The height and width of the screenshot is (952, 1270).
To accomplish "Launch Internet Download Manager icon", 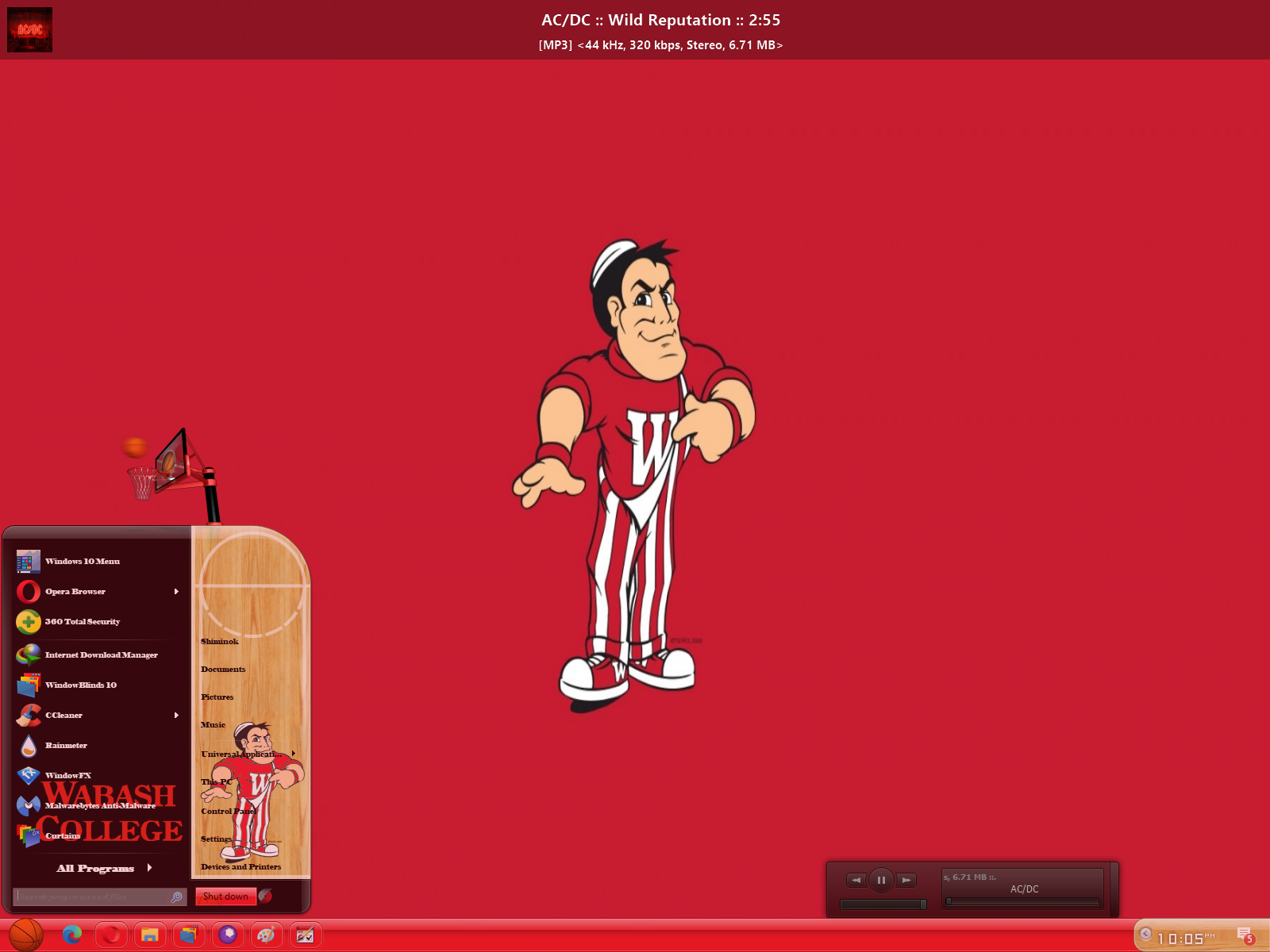I will tap(29, 655).
